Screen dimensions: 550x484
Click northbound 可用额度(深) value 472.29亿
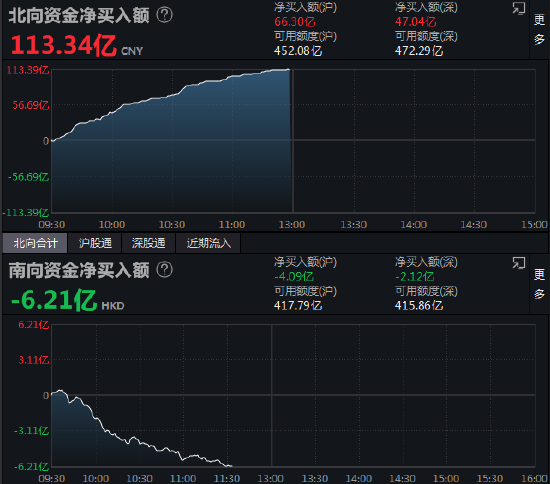[419, 51]
